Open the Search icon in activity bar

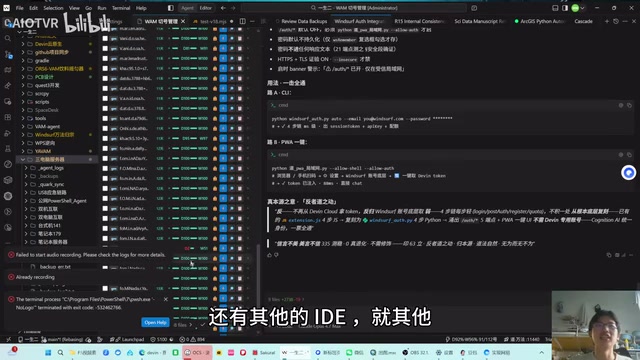pyautogui.click(x=8, y=38)
